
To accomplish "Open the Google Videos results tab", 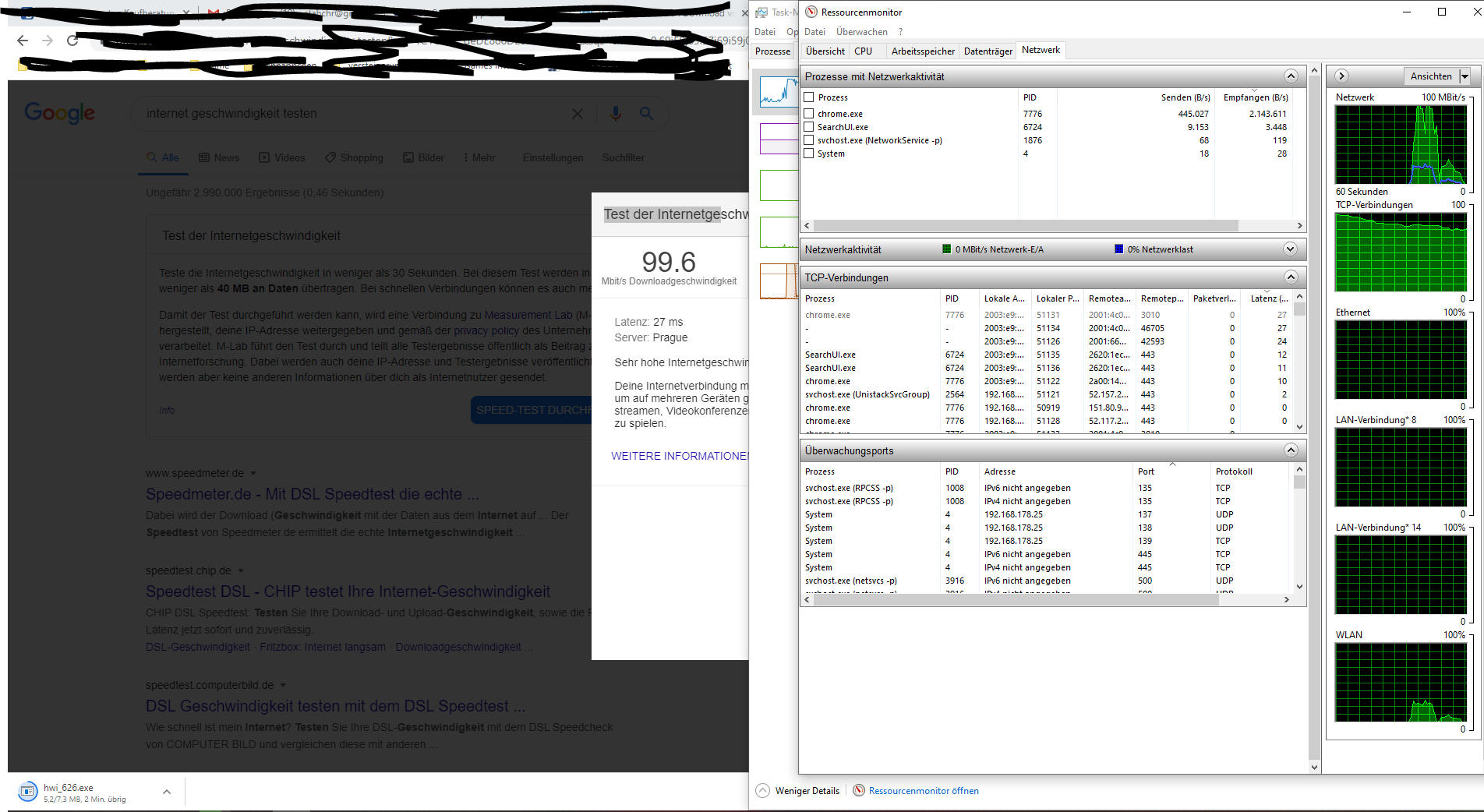I will (x=282, y=158).
